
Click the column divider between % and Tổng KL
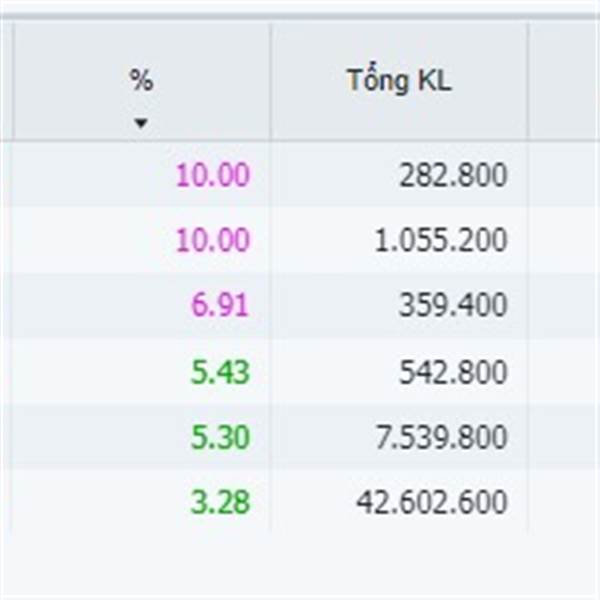click(x=271, y=81)
